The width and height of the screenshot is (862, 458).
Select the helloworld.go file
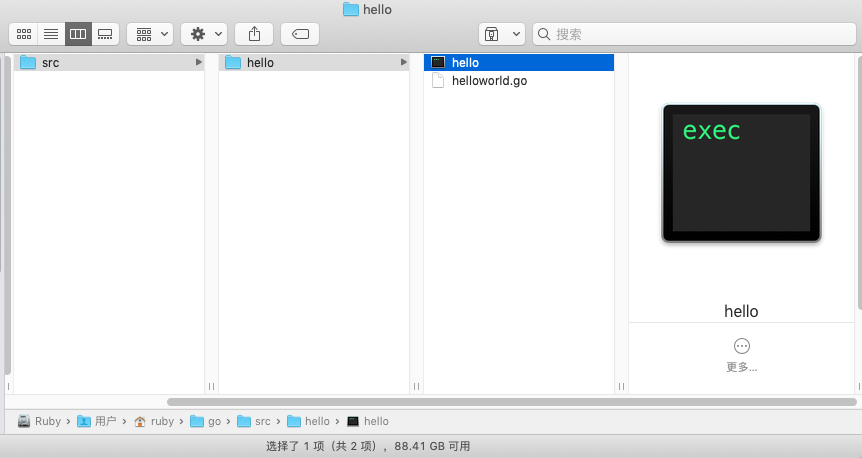tap(488, 81)
